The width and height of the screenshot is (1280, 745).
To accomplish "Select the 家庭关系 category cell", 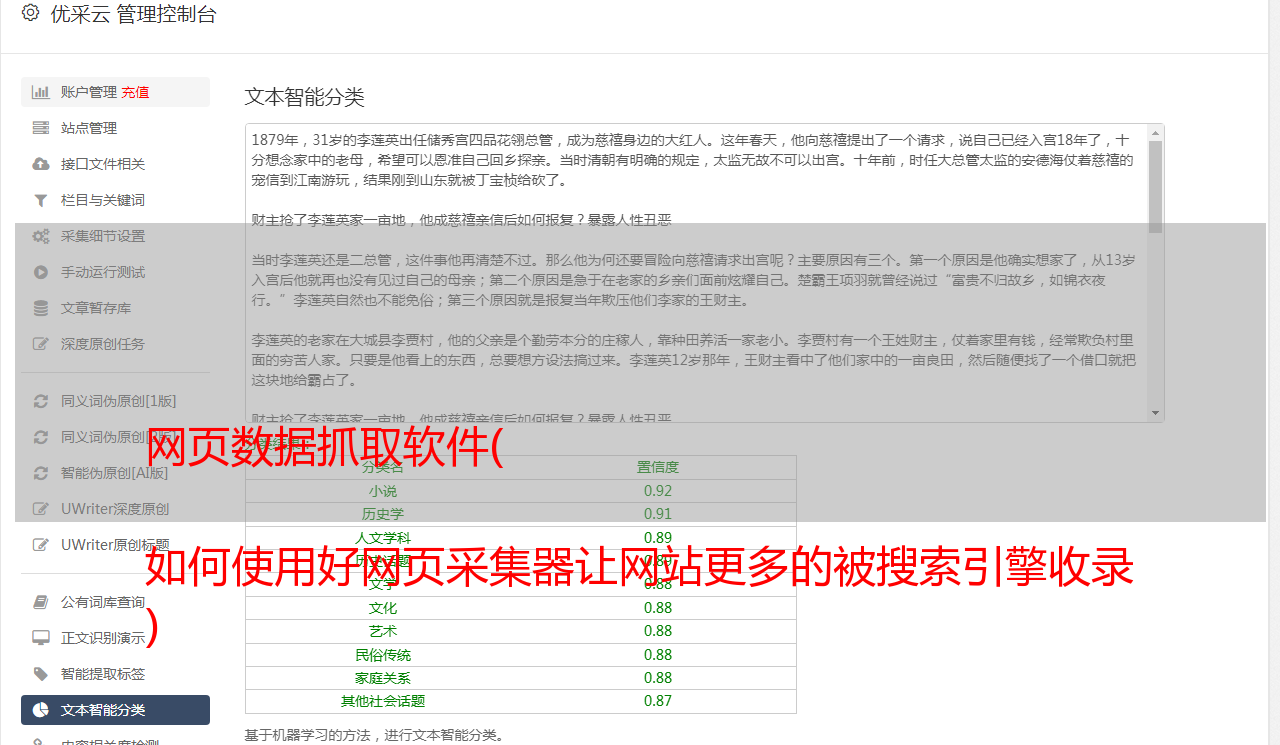I will coord(383,678).
